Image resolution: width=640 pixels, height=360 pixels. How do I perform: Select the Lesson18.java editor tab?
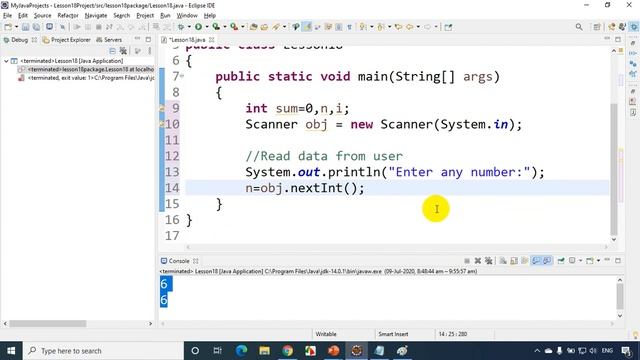click(x=187, y=40)
